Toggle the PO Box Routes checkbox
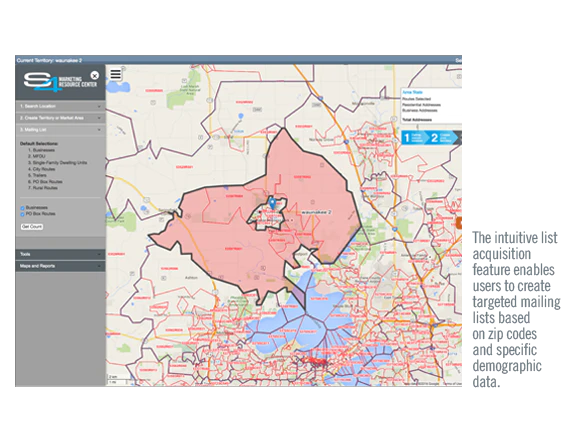This screenshot has height=439, width=582. (23, 214)
